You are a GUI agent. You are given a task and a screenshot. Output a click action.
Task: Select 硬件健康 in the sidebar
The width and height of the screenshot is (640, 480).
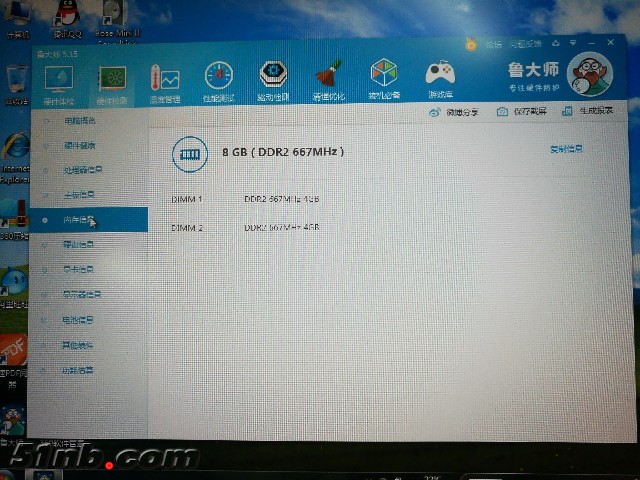tap(80, 145)
